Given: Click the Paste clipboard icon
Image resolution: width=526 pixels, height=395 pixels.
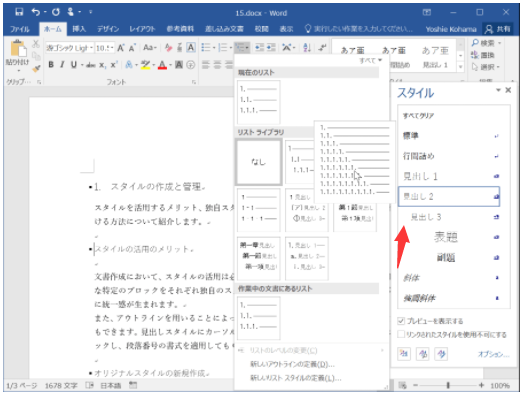Looking at the screenshot, I should (x=18, y=49).
